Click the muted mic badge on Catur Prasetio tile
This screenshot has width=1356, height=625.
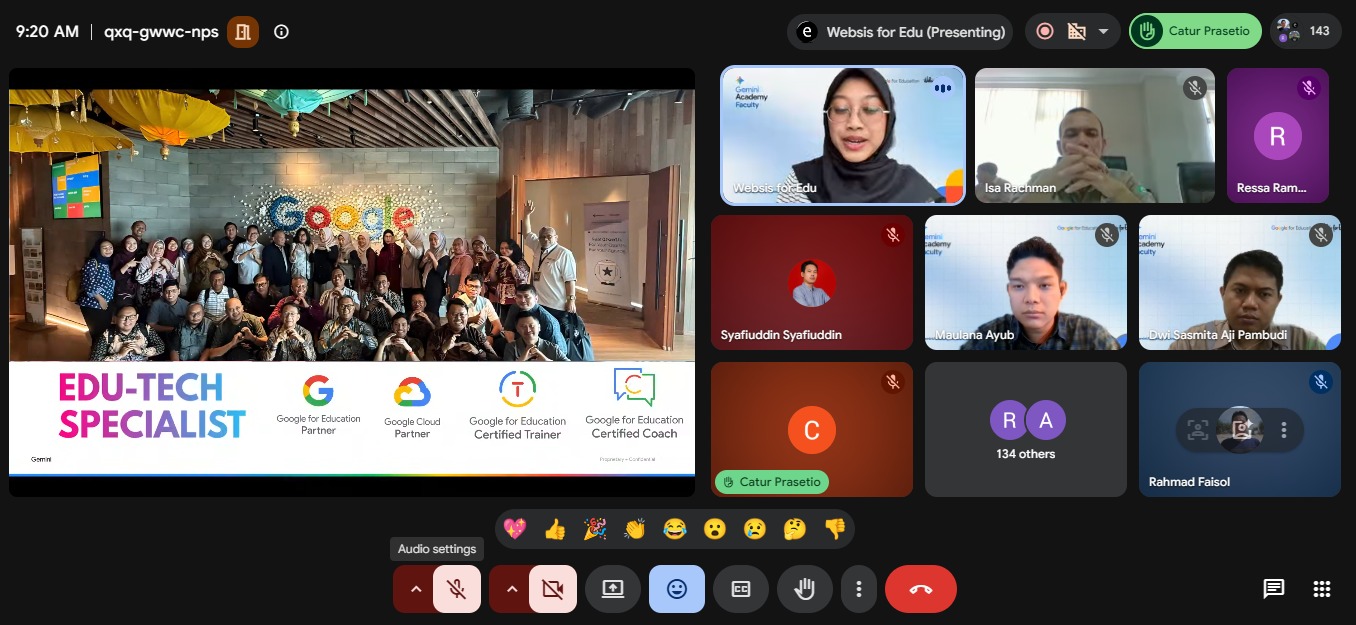tap(892, 382)
